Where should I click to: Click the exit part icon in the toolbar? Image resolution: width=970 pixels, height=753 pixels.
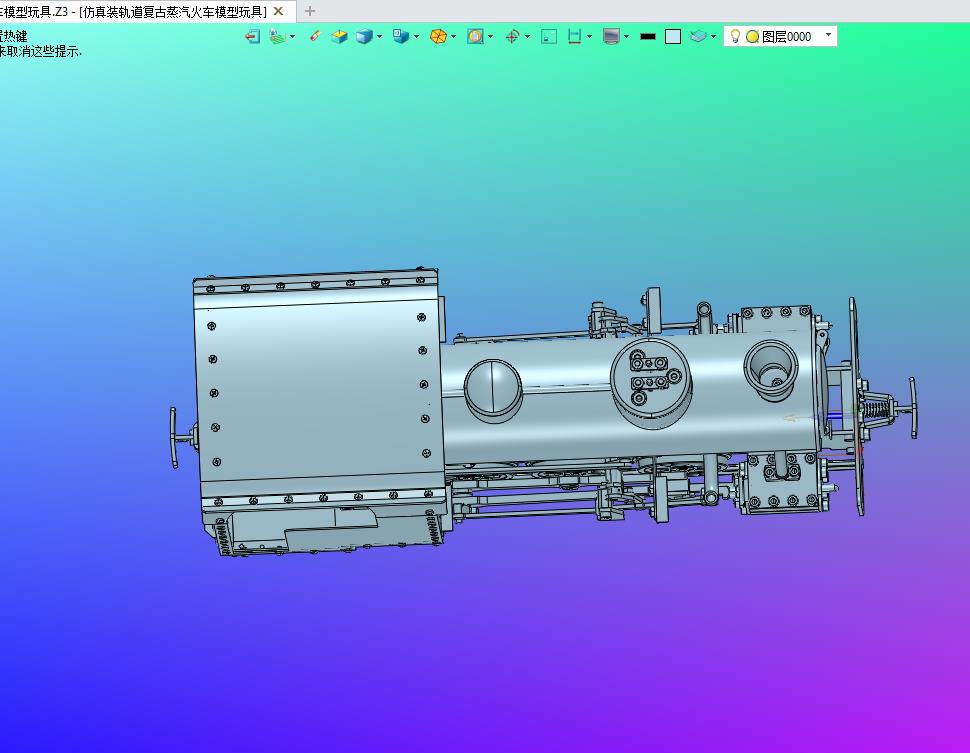click(252, 37)
